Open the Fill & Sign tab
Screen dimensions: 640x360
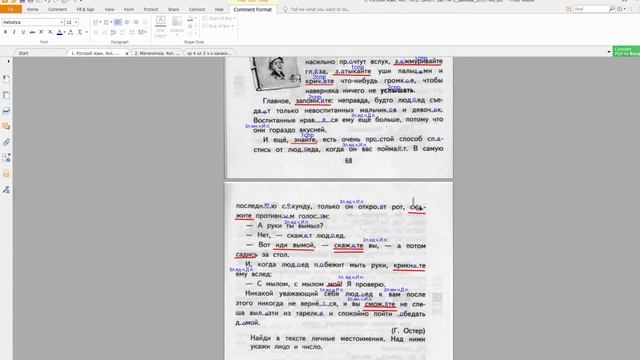[x=85, y=9]
